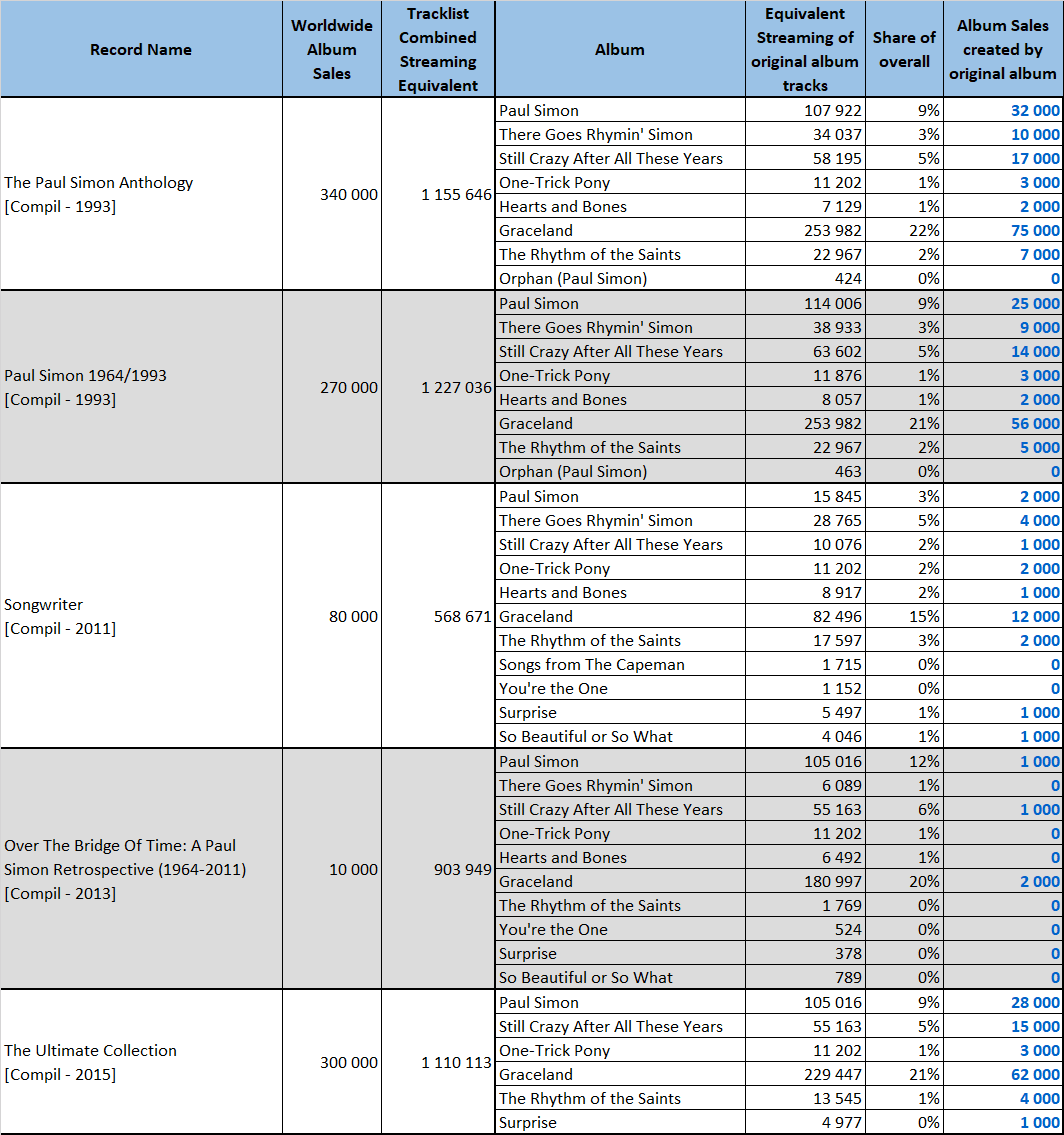Viewport: 1064px width, 1135px height.
Task: Click the 1 715 streaming value
Action: [805, 664]
